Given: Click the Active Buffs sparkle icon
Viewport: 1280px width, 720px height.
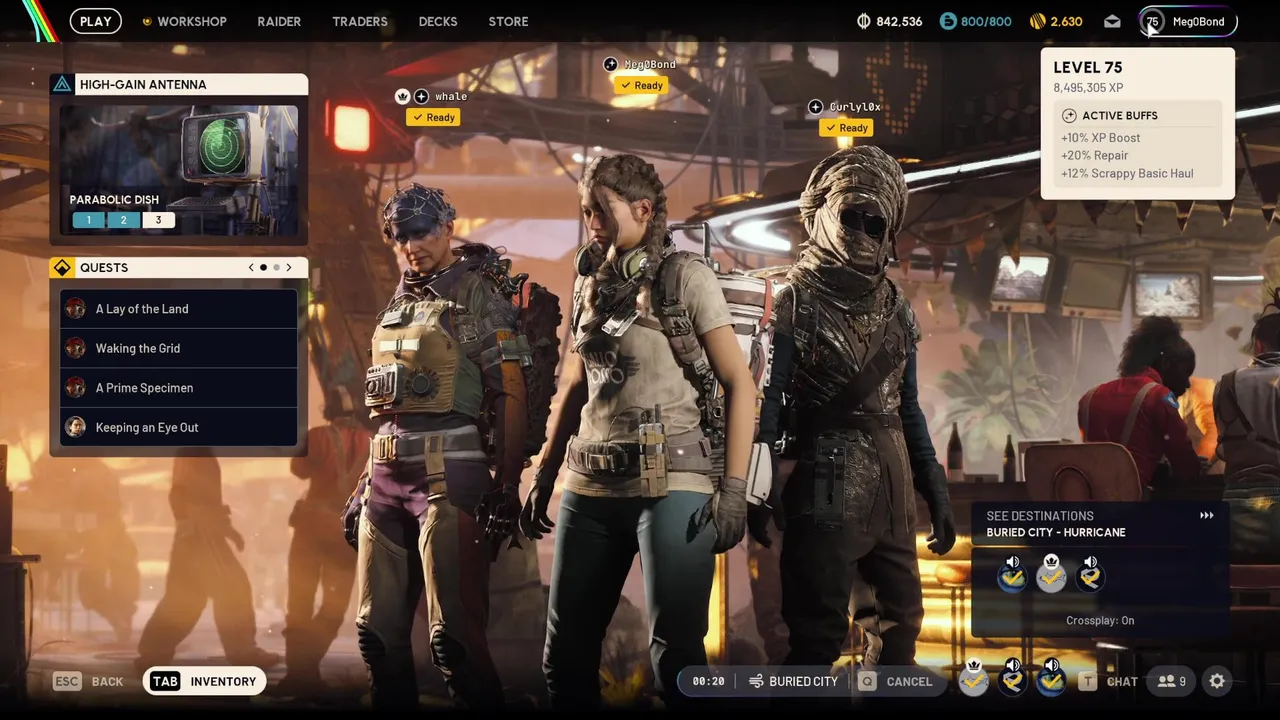Looking at the screenshot, I should [x=1069, y=116].
